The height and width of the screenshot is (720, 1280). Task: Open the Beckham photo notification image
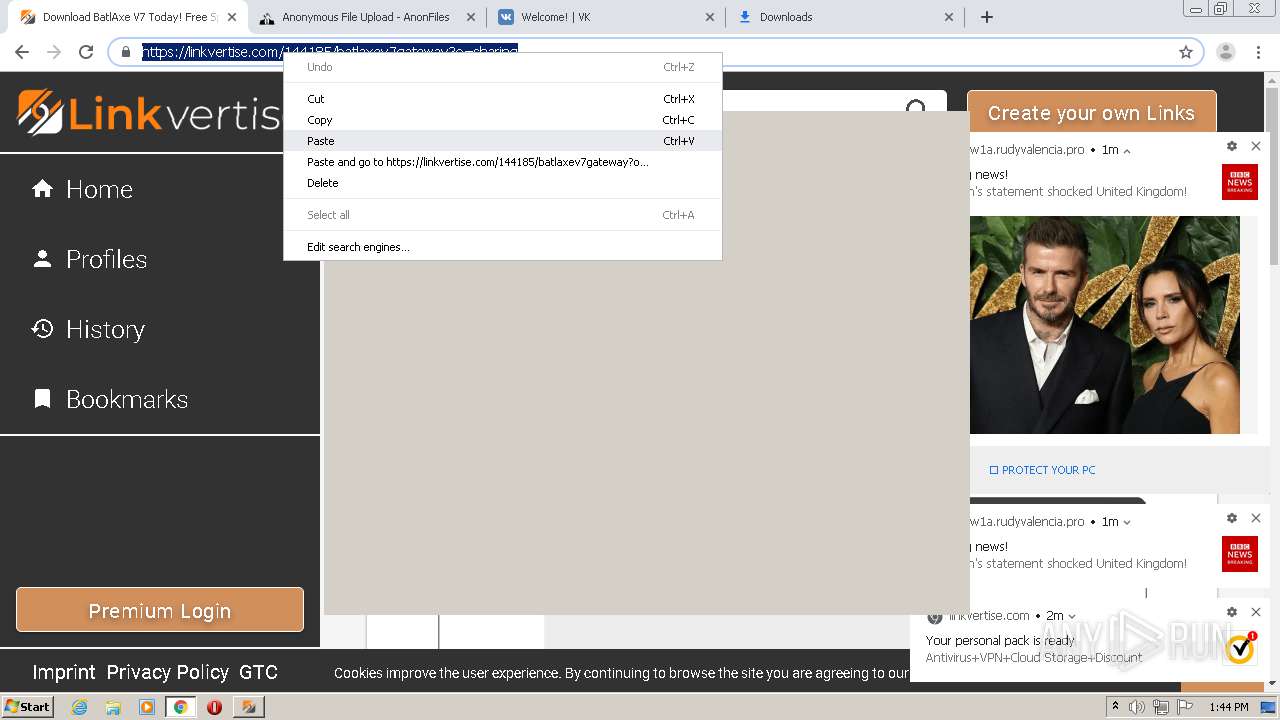pos(1105,325)
